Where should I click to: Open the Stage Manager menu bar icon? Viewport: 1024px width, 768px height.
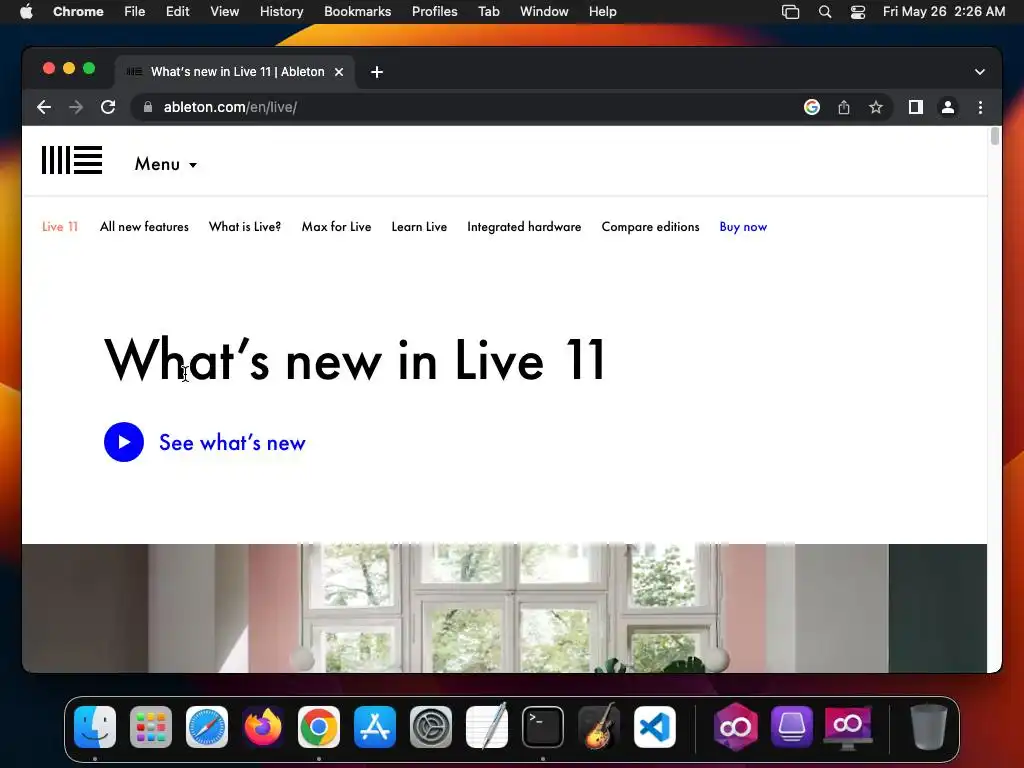(x=791, y=12)
